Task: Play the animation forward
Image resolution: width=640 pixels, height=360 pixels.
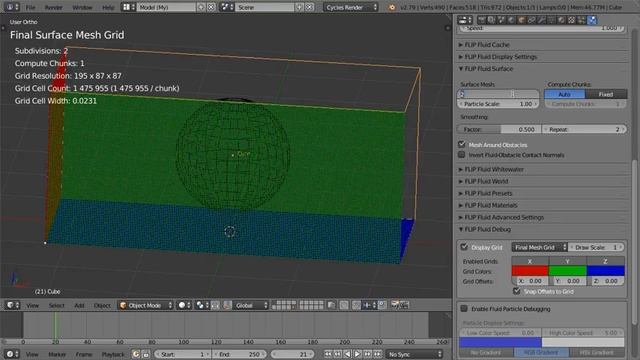Action: coord(357,354)
